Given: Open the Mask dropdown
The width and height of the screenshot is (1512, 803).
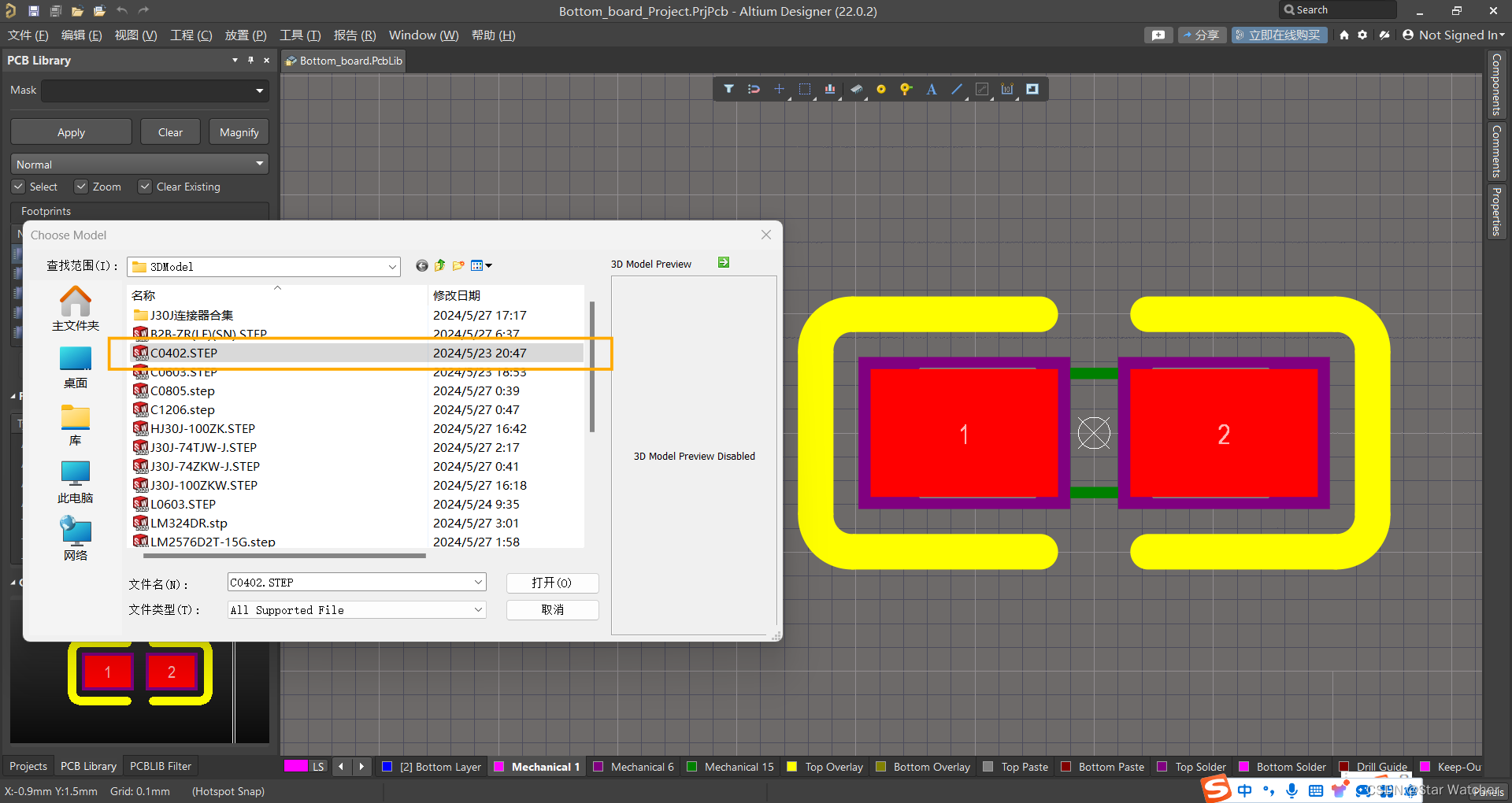Looking at the screenshot, I should point(260,91).
